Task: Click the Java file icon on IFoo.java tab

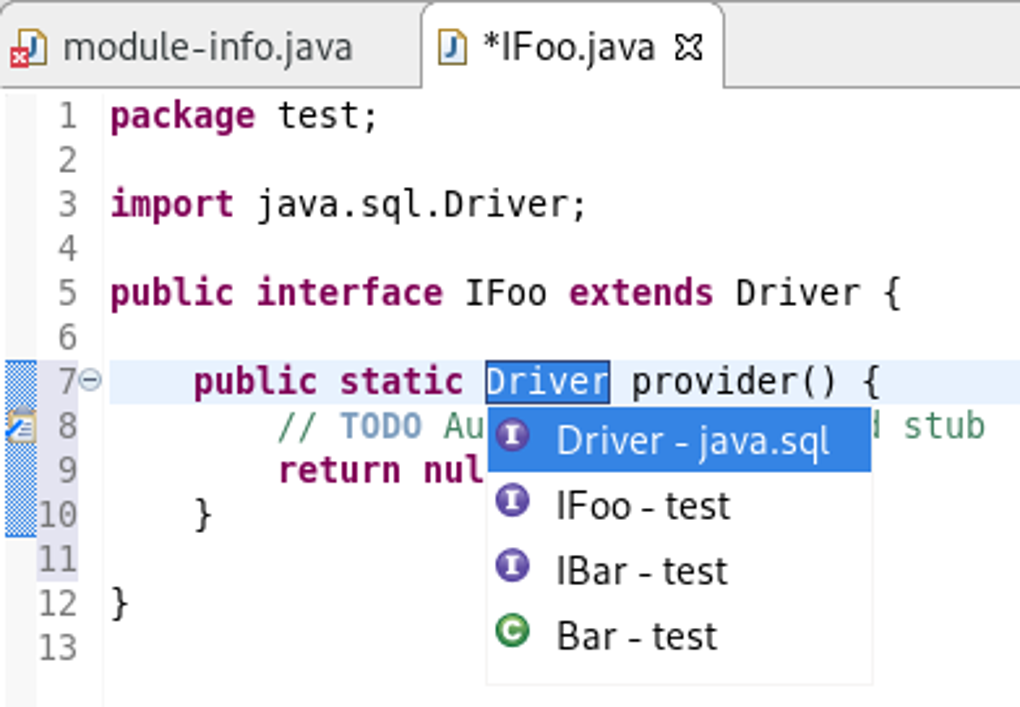Action: (453, 47)
